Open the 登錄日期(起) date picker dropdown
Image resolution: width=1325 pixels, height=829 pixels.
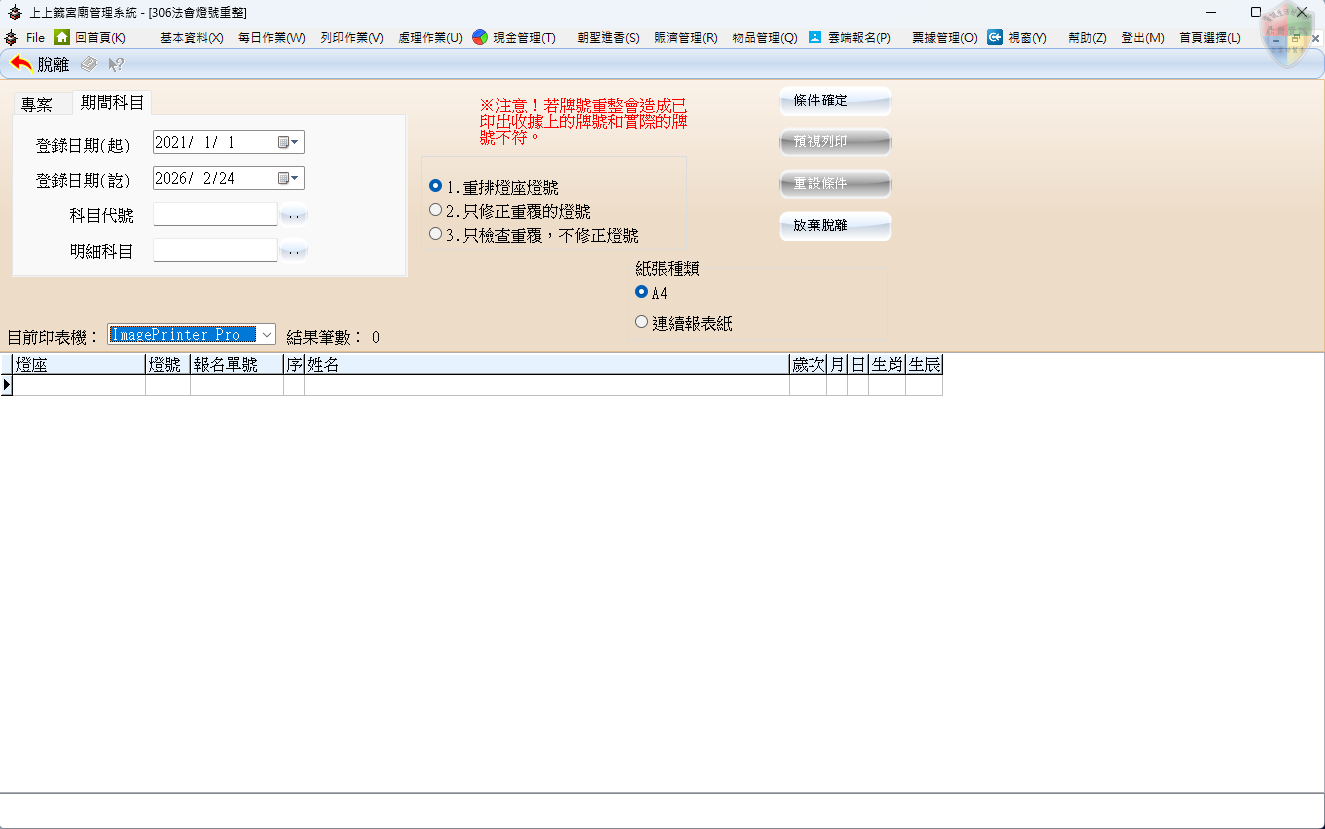(289, 142)
